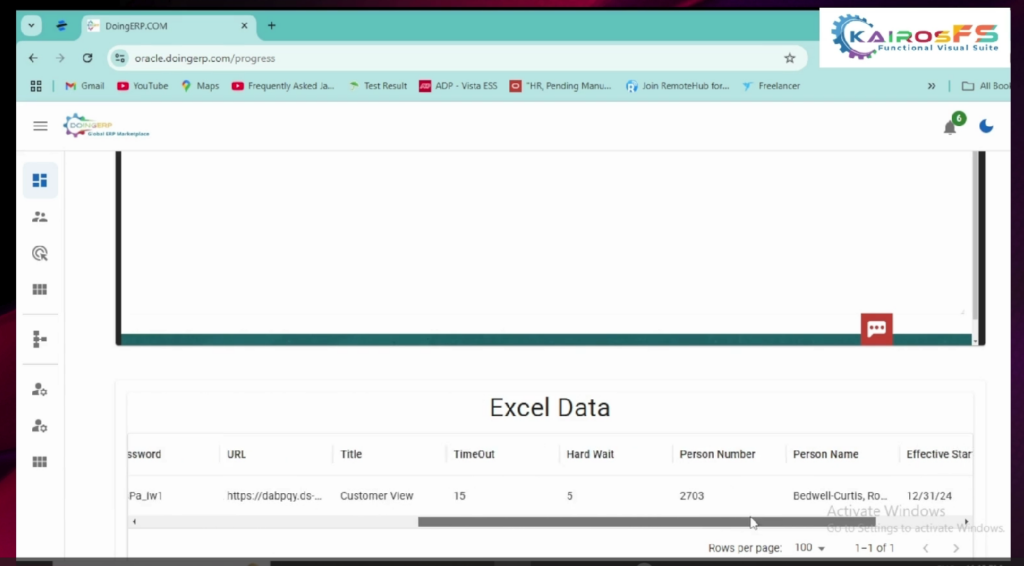Open the dashboard icon in sidebar

click(40, 181)
